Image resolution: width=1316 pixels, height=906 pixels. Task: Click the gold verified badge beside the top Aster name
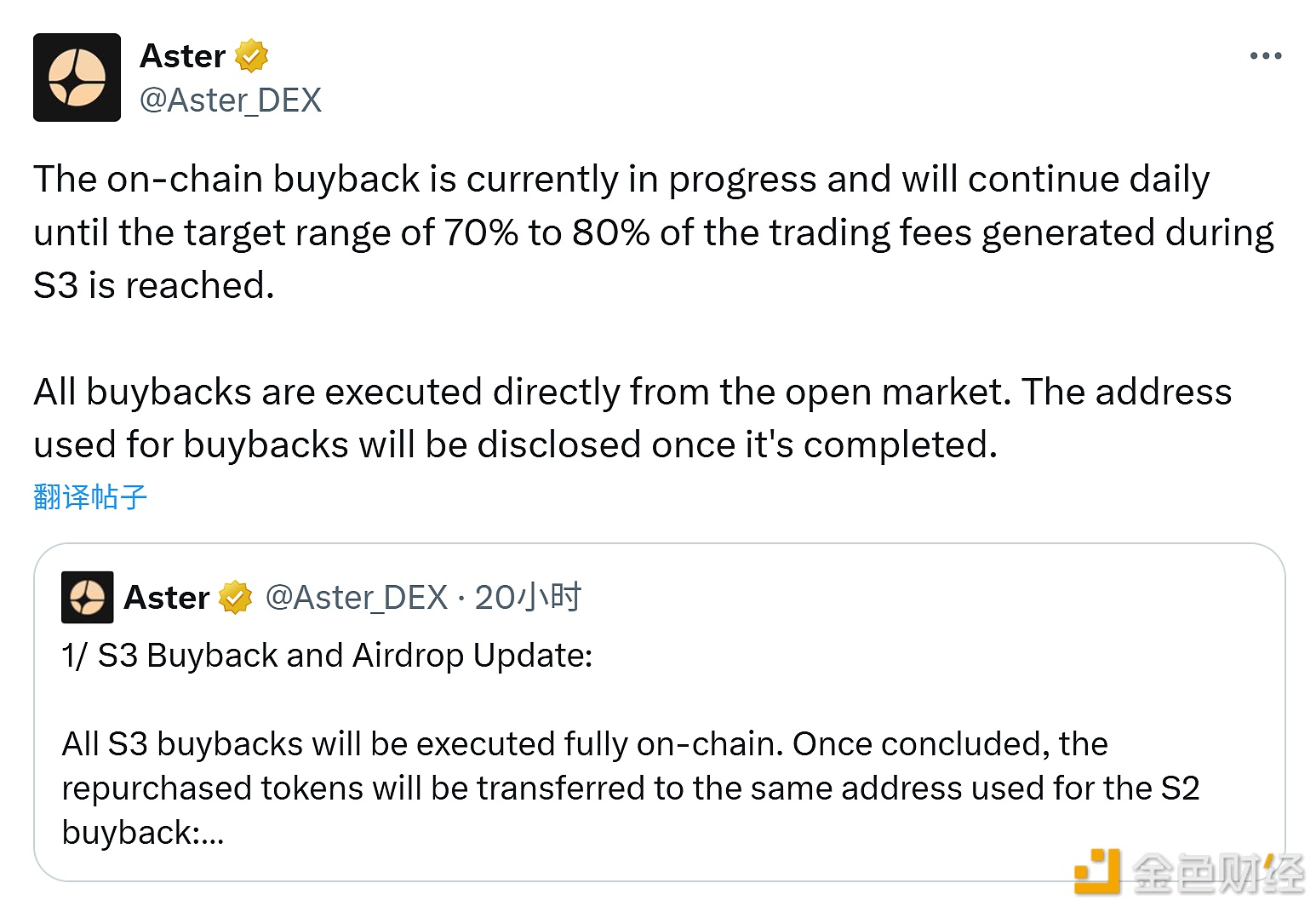point(251,56)
